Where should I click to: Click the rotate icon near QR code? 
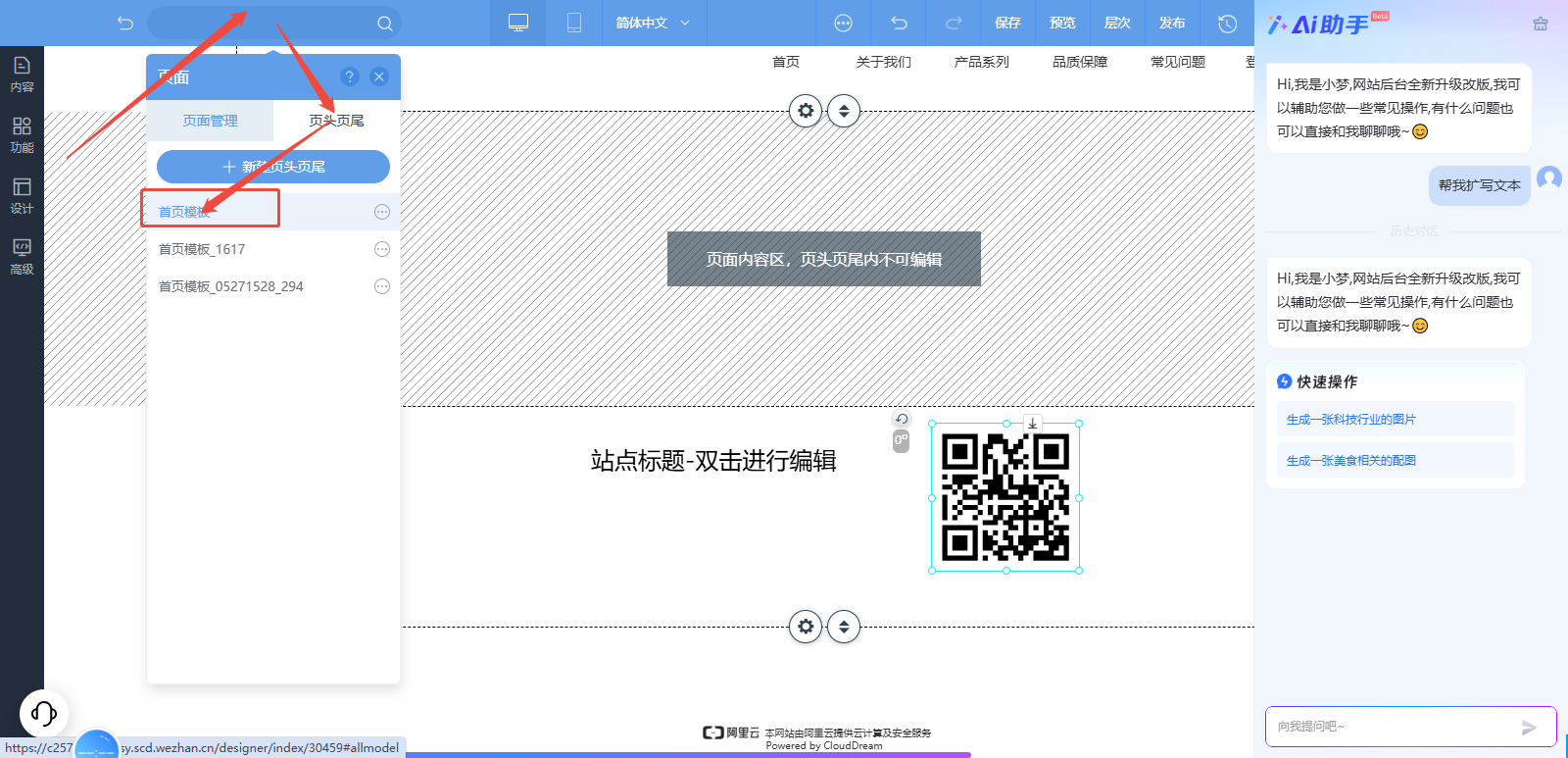(x=902, y=419)
